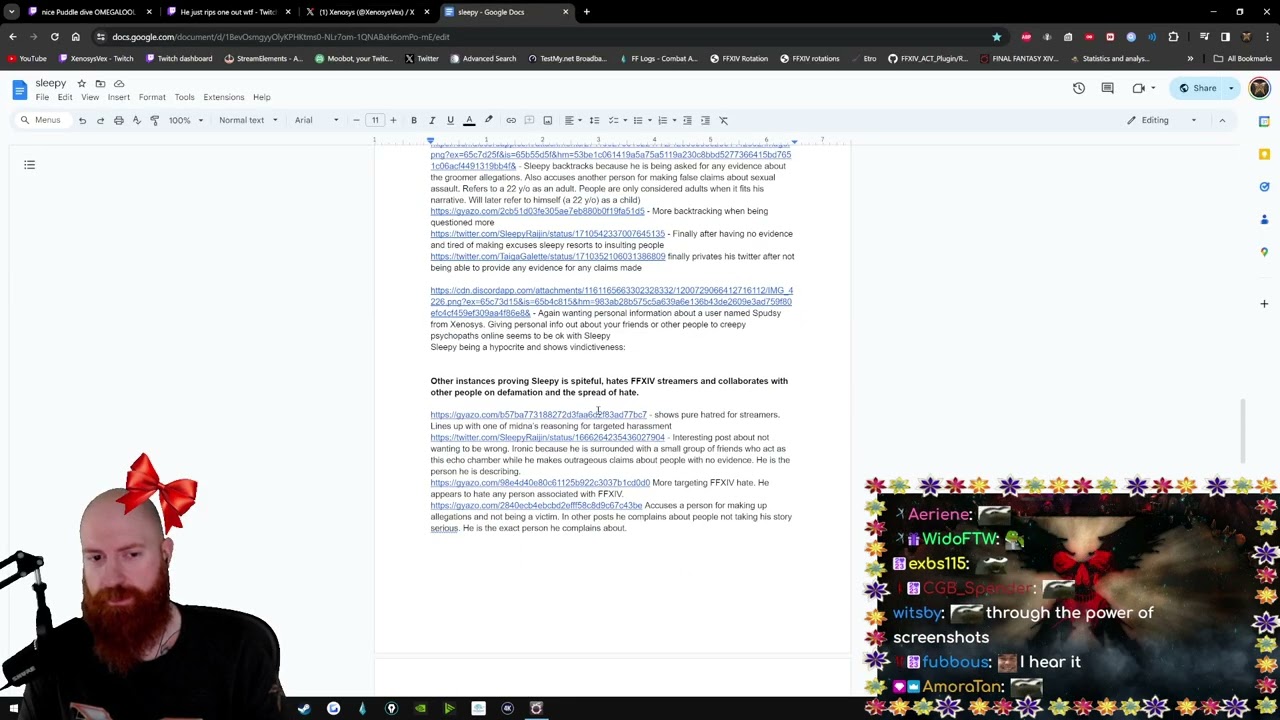1280x720 pixels.
Task: Toggle Chrome bookmark star for page
Action: pos(997,37)
